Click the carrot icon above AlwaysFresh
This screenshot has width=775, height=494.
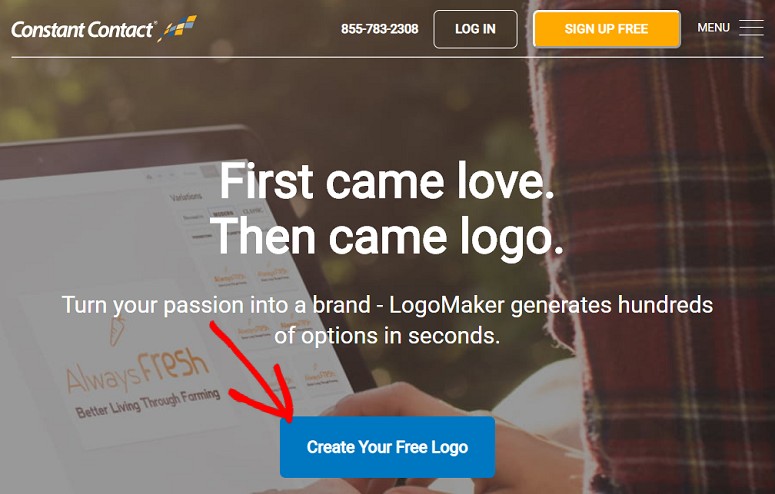[x=117, y=331]
